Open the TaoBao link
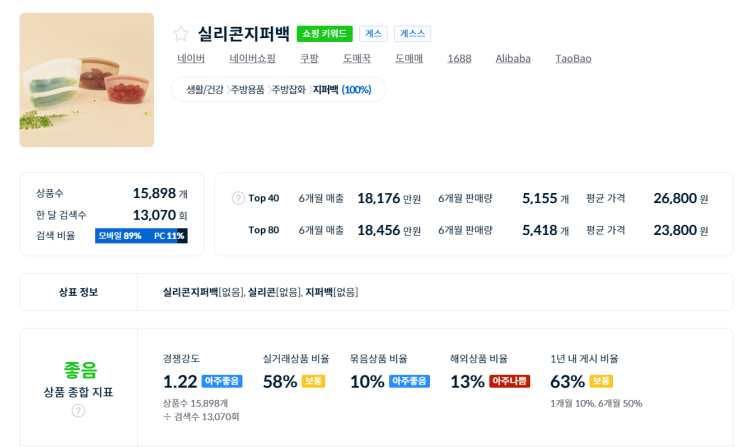743x447 pixels. coord(573,58)
